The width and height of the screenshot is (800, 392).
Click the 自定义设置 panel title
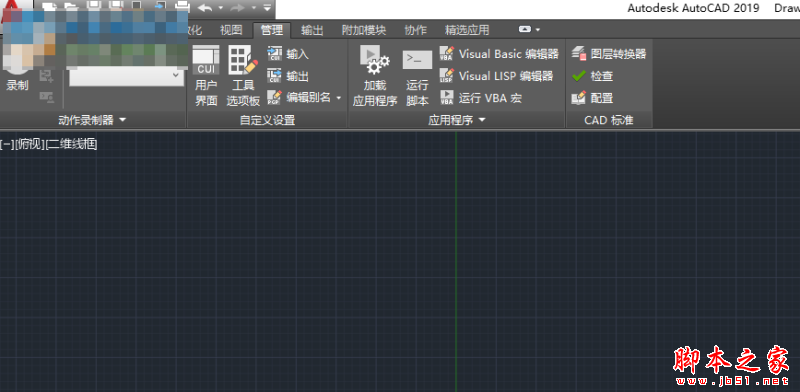(x=267, y=120)
